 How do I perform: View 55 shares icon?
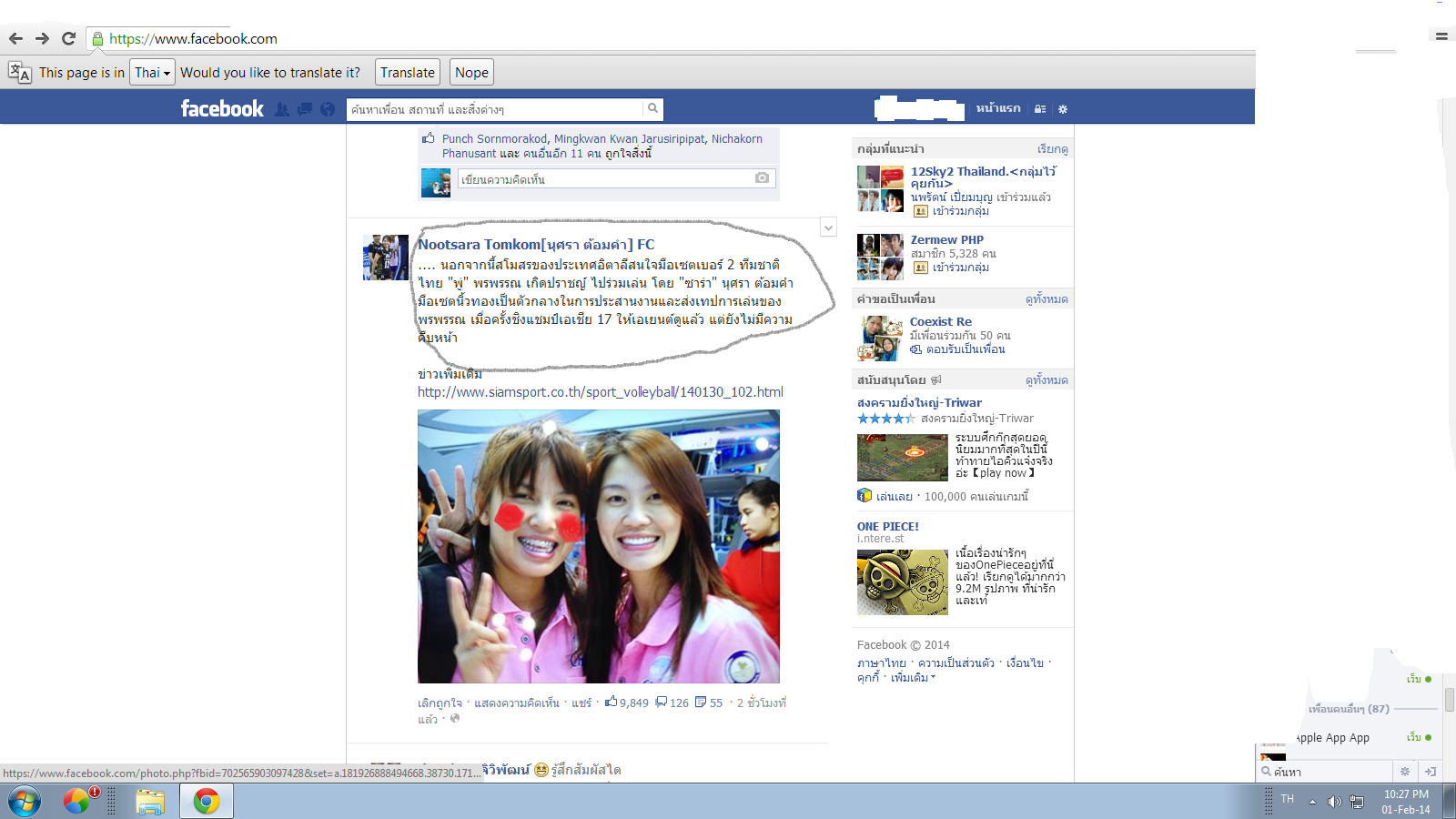pyautogui.click(x=701, y=702)
